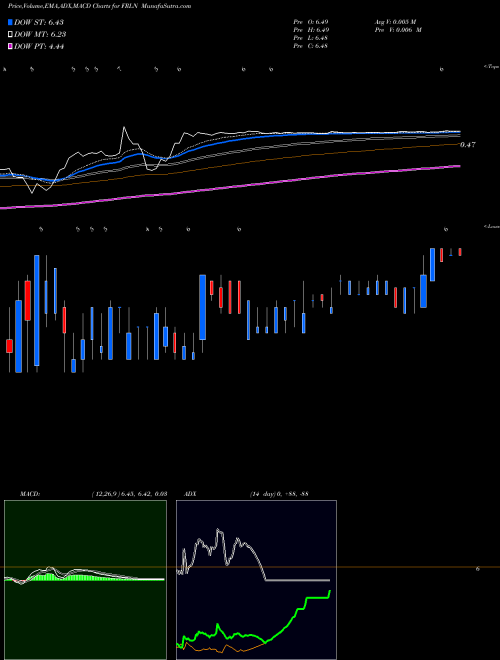The width and height of the screenshot is (500, 660).
Task: Click the 'Pre V: 0.006 M' volume text
Action: [398, 30]
